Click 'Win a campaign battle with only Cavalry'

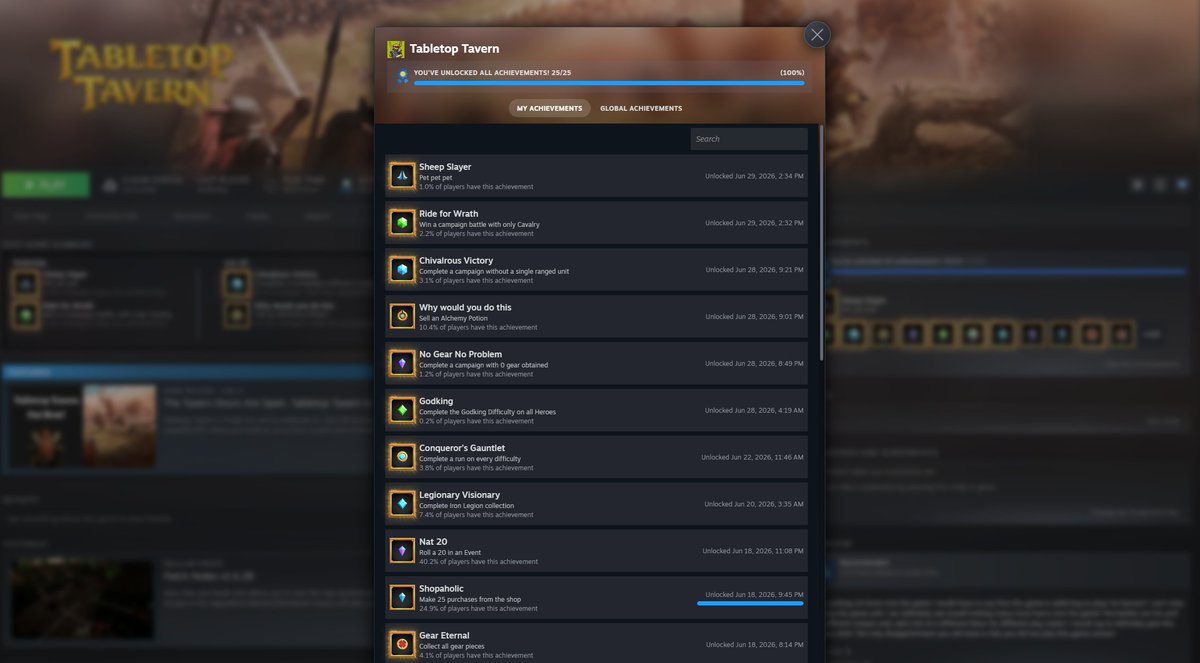[x=479, y=225]
